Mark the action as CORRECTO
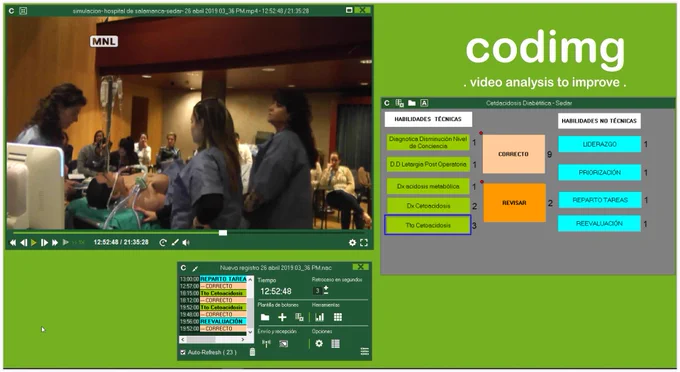Viewport: 680px width, 372px height. pyautogui.click(x=513, y=154)
